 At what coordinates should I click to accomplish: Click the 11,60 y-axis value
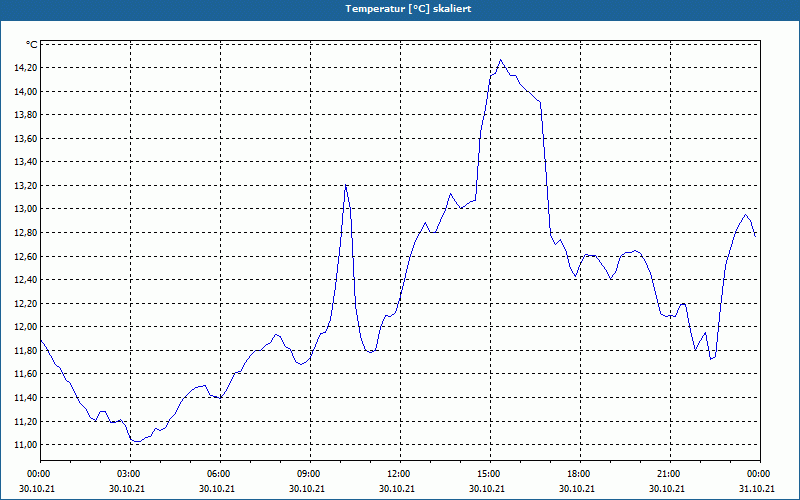[x=27, y=373]
